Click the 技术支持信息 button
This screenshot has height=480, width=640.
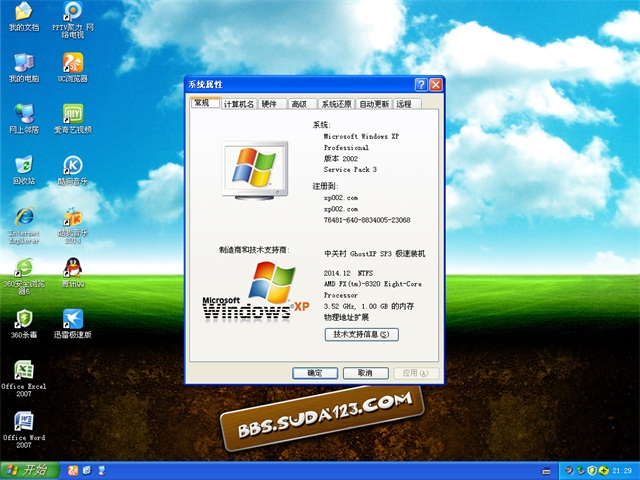361,334
